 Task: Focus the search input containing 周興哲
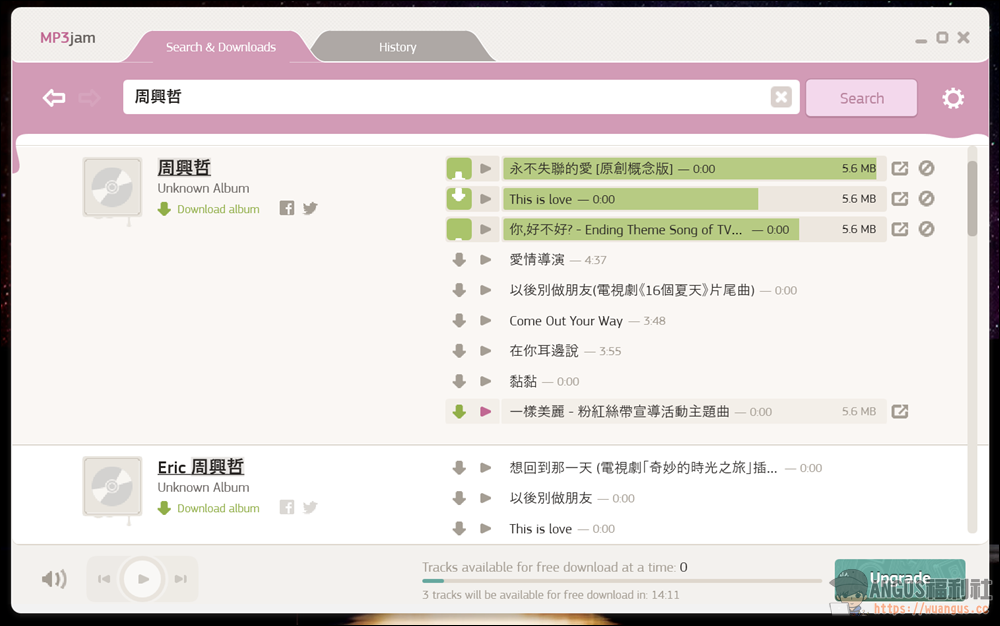click(446, 97)
